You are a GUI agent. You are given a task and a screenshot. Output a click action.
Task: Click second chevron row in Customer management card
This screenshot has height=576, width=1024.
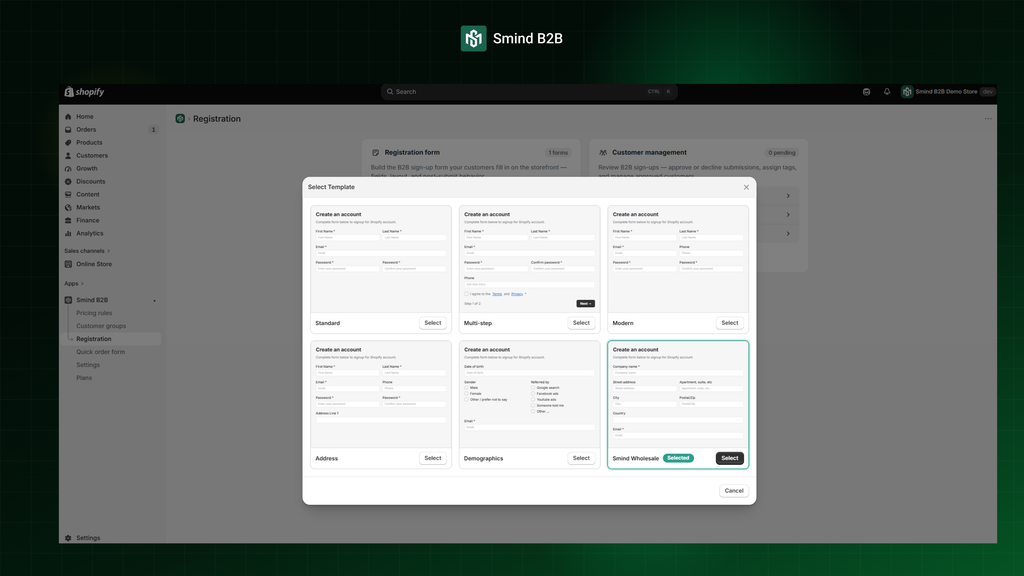(x=788, y=215)
